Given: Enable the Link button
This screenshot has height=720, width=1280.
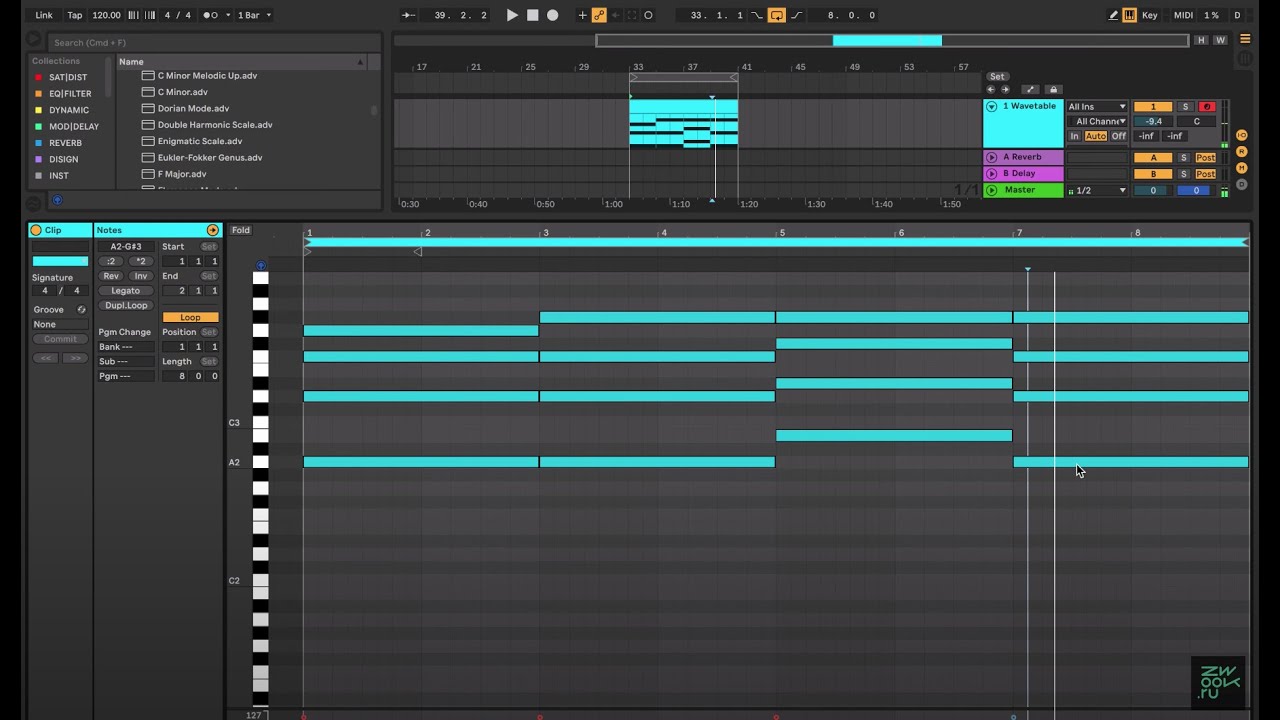Looking at the screenshot, I should (44, 15).
